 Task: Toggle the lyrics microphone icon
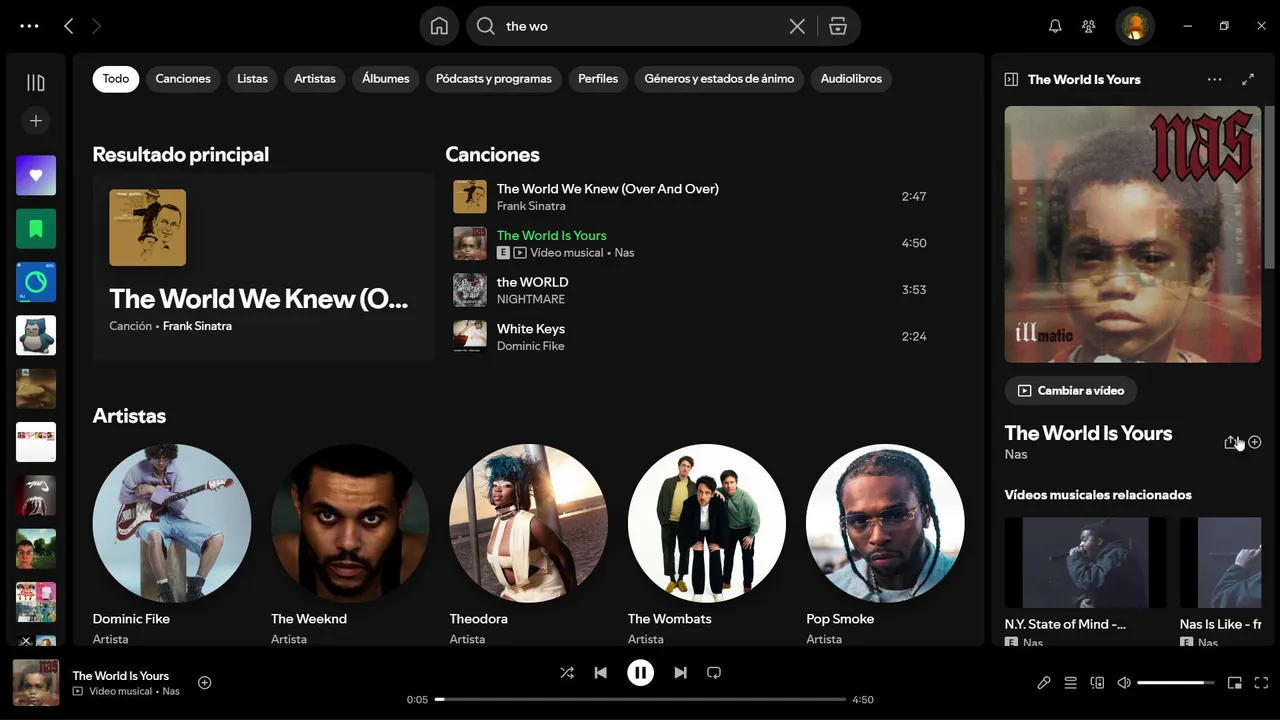tap(1043, 683)
